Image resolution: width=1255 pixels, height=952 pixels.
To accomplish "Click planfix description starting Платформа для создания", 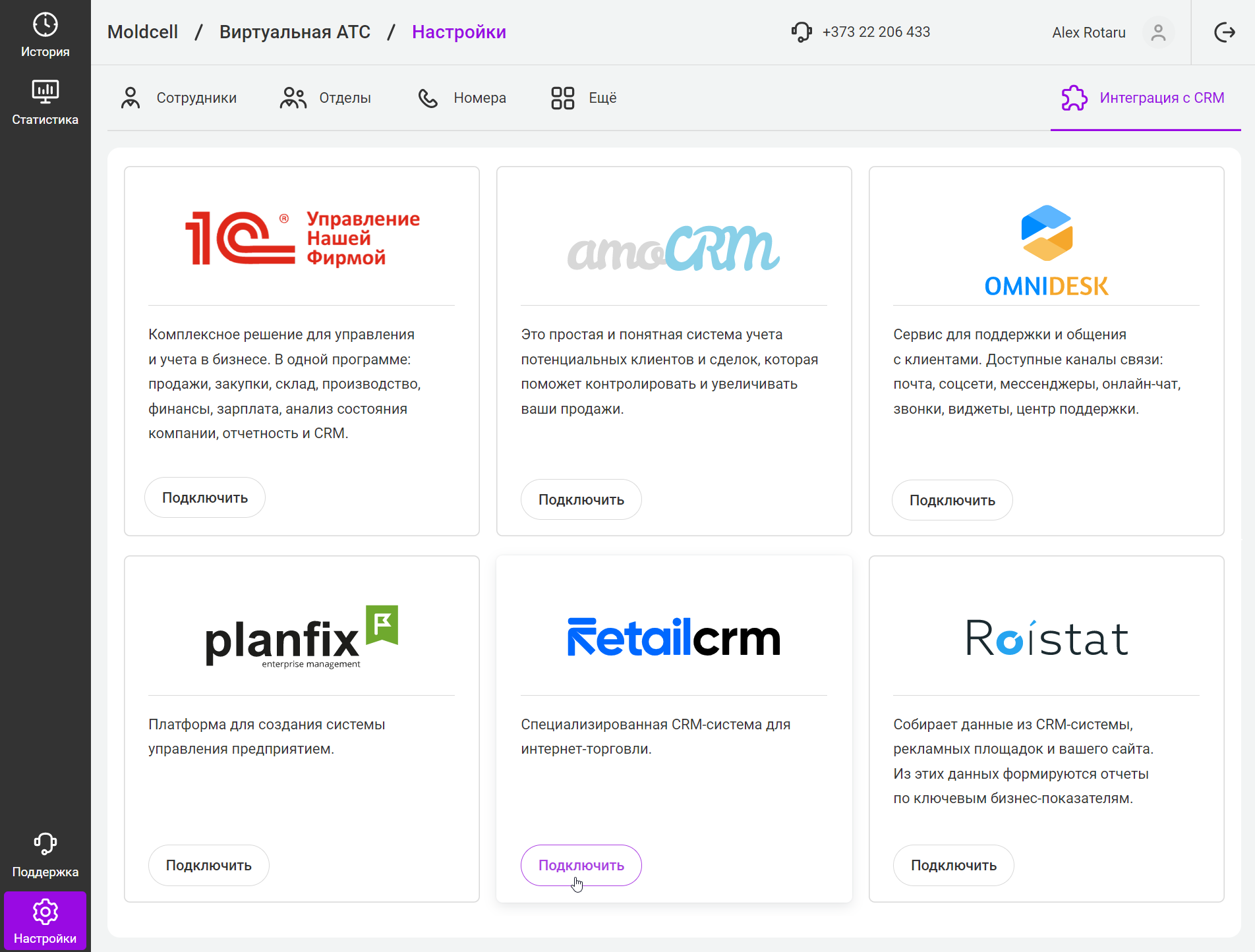I will 267,737.
